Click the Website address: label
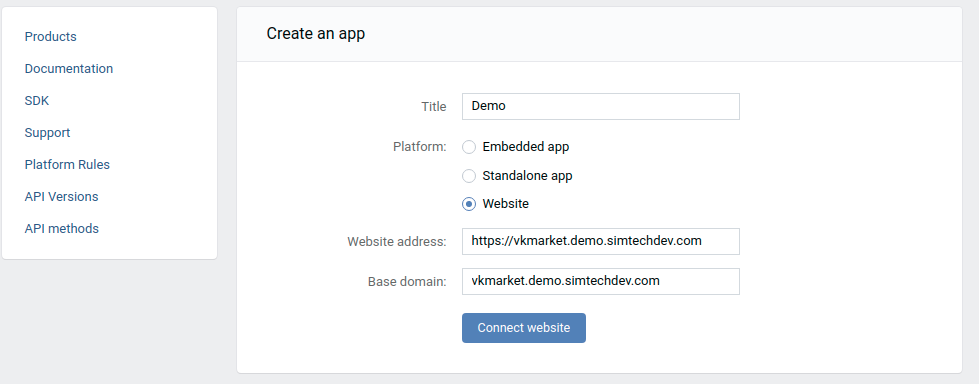 coord(397,242)
